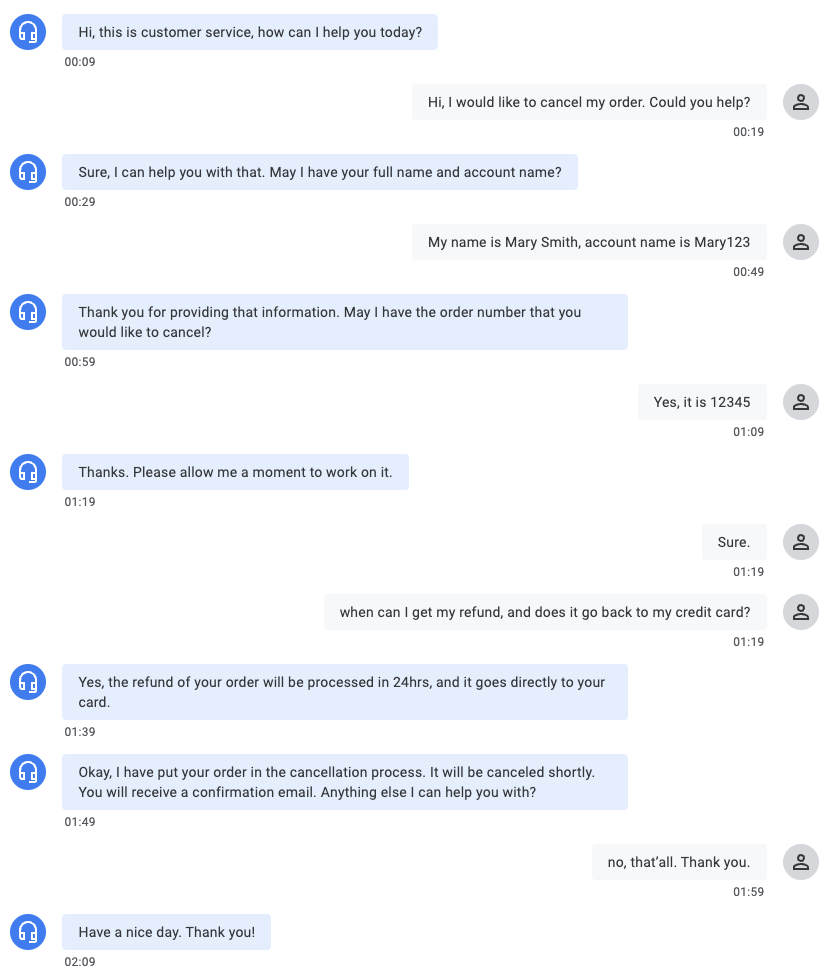Click agent avatar beside 'Have a nice day'

(28, 932)
